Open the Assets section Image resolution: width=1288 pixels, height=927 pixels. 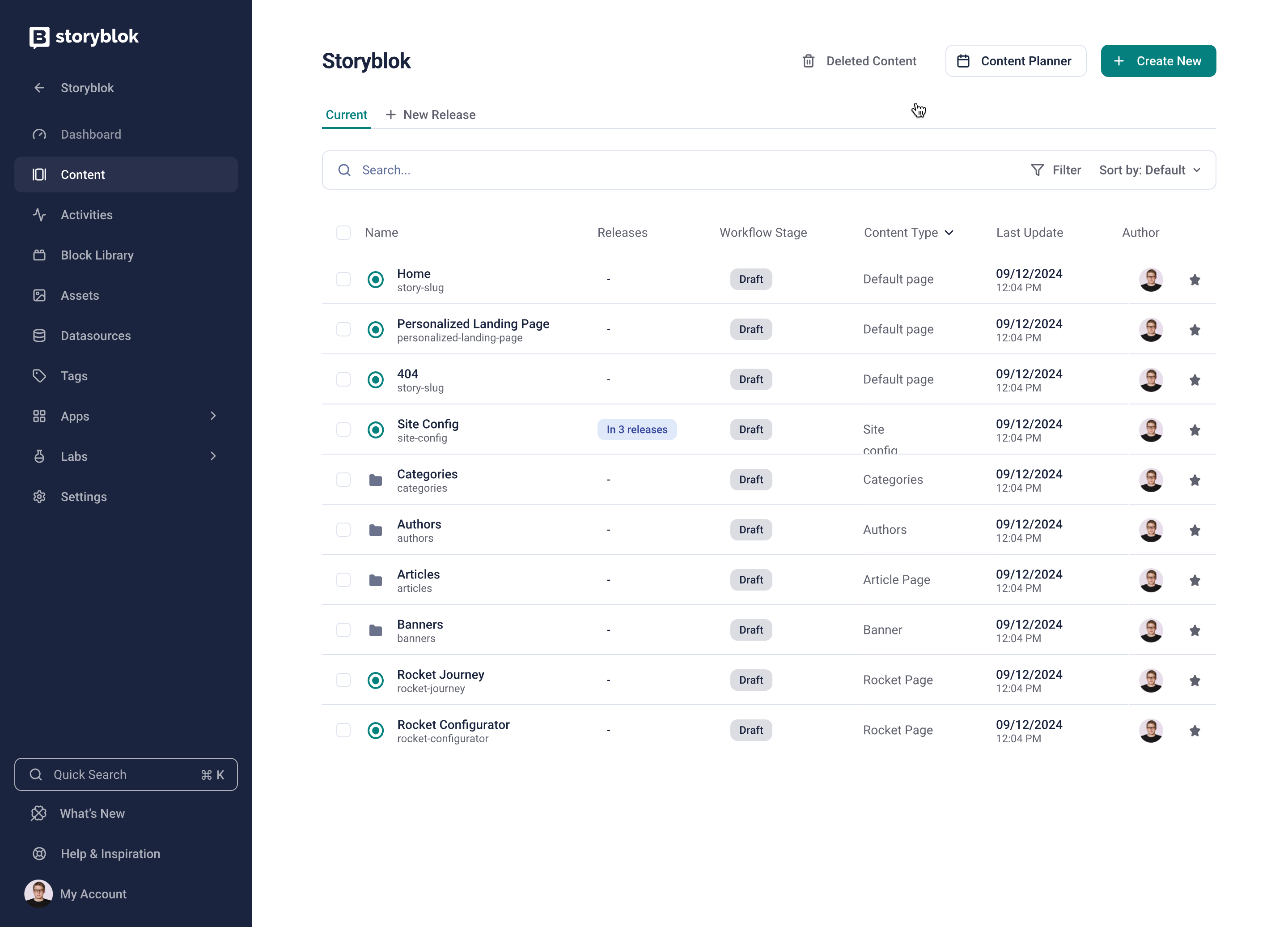coord(80,295)
